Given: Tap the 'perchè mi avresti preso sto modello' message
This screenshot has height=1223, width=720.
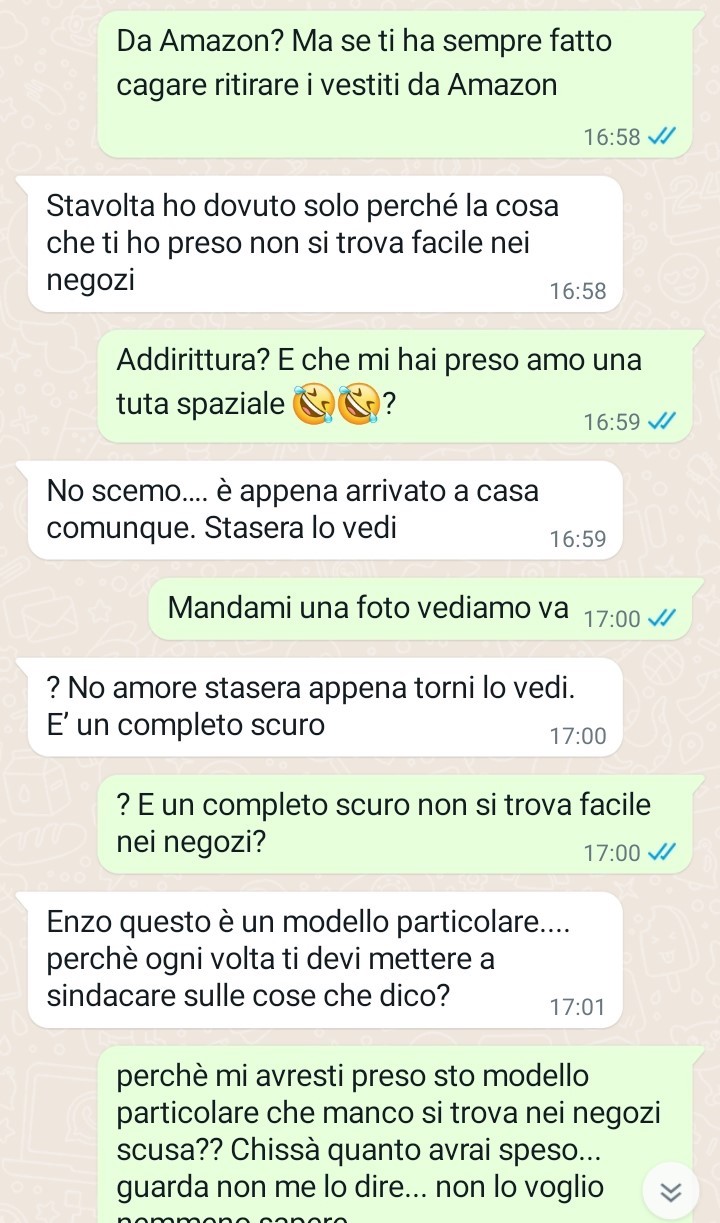Looking at the screenshot, I should [x=399, y=1134].
